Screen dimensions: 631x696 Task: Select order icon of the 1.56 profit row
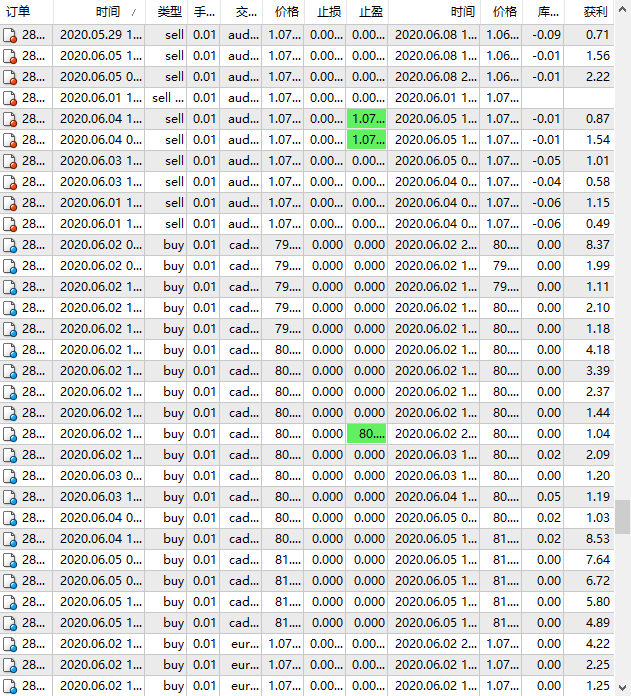pyautogui.click(x=10, y=56)
